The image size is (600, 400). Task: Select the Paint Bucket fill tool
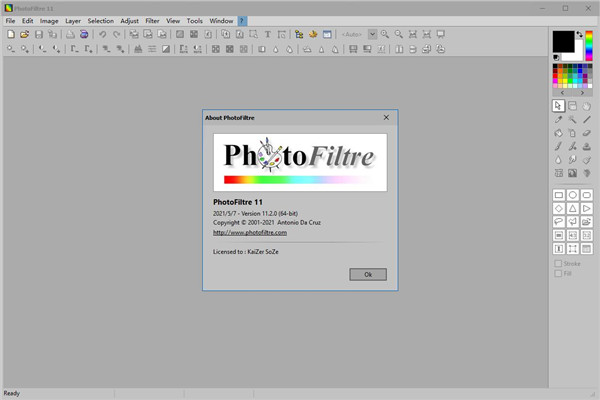[559, 133]
